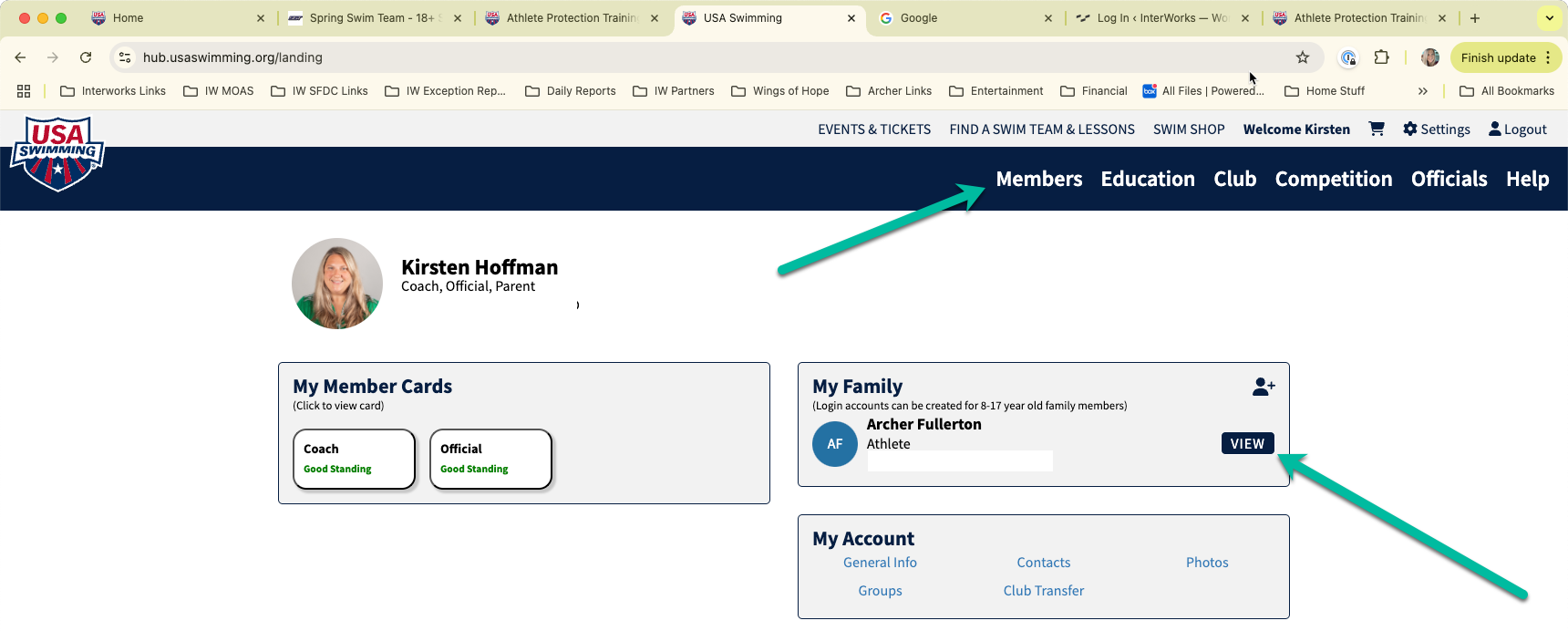Click the add family member icon
Viewport: 1568px width, 631px height.
[x=1264, y=388]
